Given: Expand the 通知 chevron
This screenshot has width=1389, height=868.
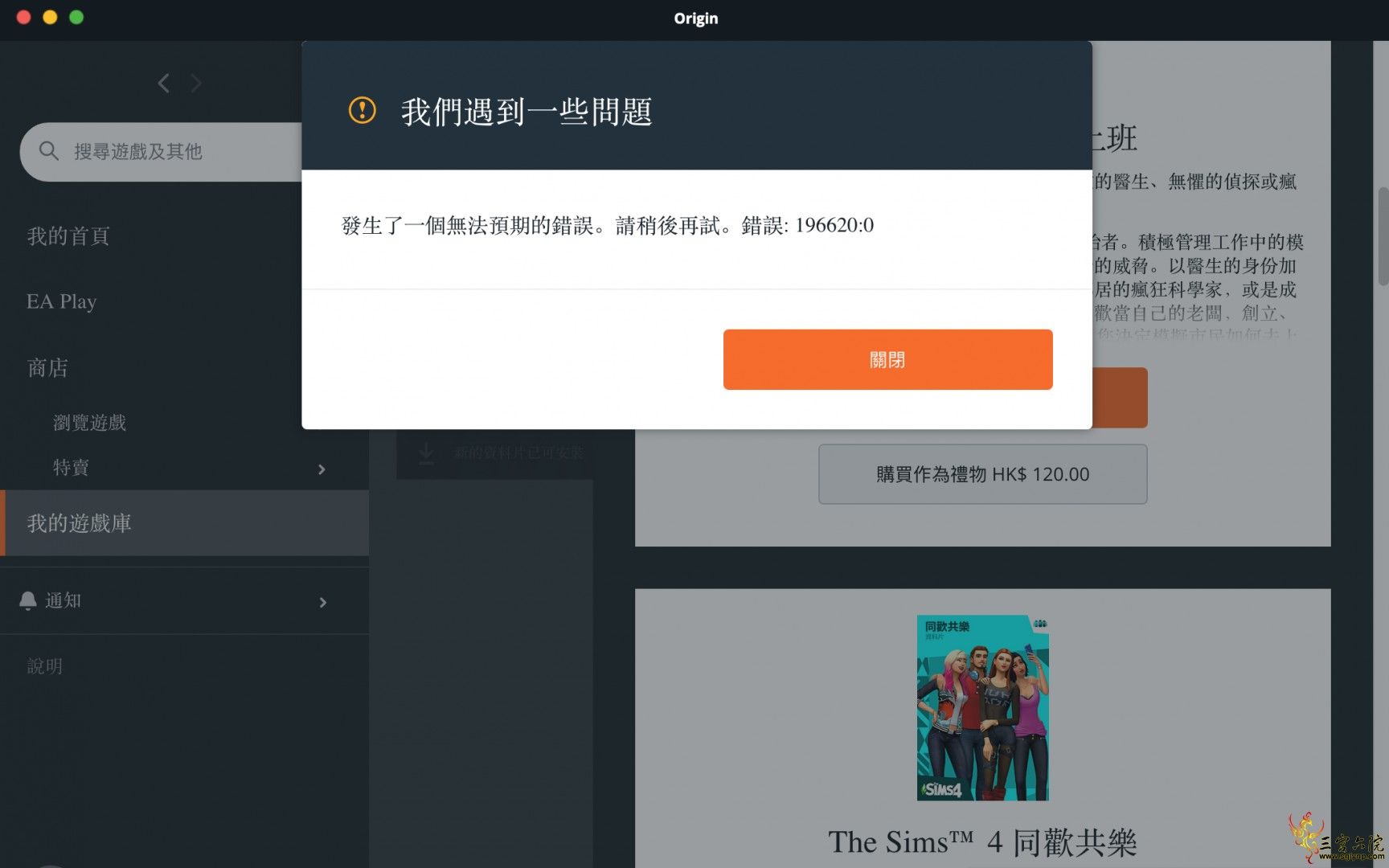Looking at the screenshot, I should pos(323,602).
